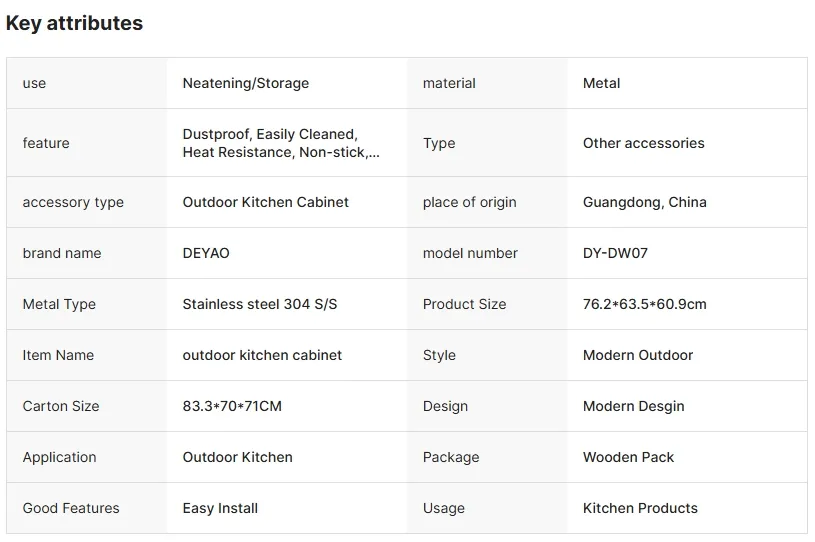The height and width of the screenshot is (542, 815).
Task: Click the 'Metal Type' attribute label
Action: coord(59,304)
